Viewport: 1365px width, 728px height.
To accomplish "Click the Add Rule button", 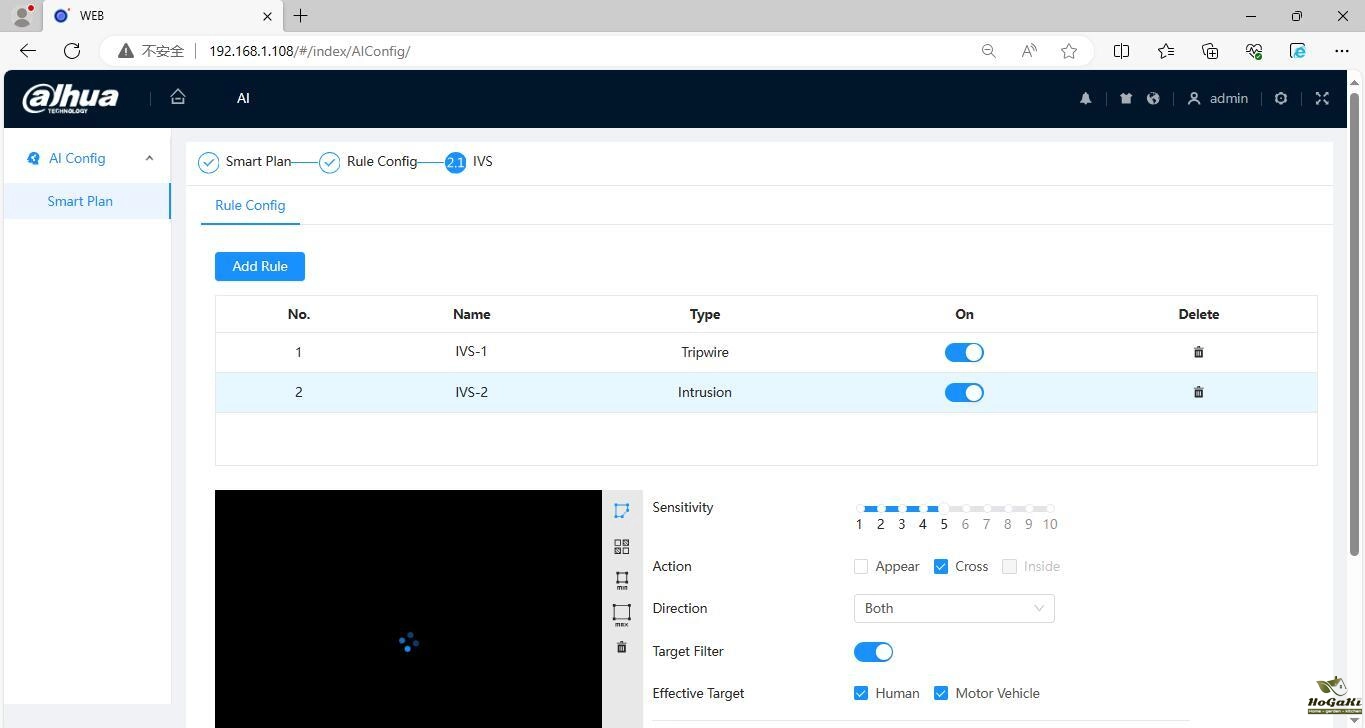I will point(260,266).
